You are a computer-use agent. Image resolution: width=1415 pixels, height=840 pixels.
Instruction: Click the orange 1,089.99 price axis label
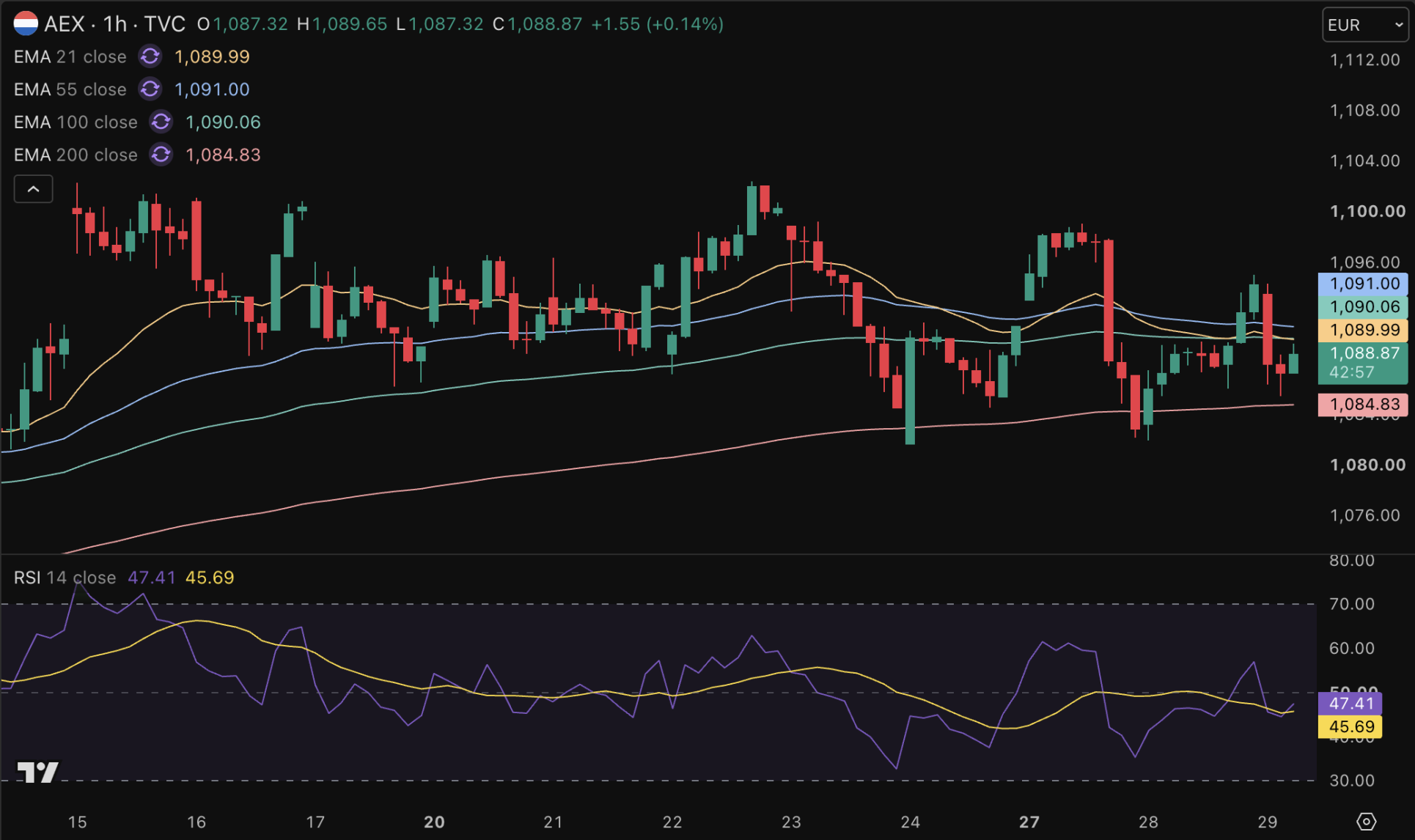pyautogui.click(x=1363, y=331)
